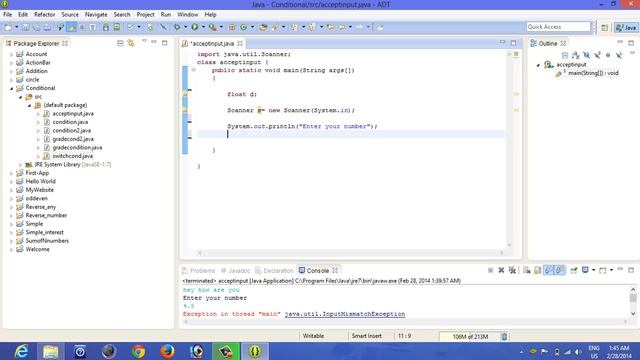The image size is (640, 360).
Task: Click Display Selected Console icon
Action: coord(585,270)
